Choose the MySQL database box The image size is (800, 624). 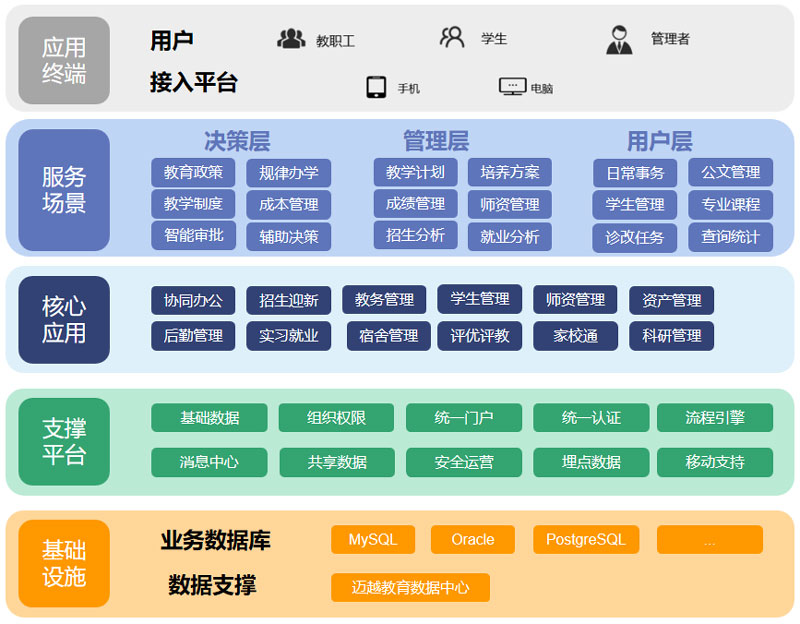click(x=373, y=539)
